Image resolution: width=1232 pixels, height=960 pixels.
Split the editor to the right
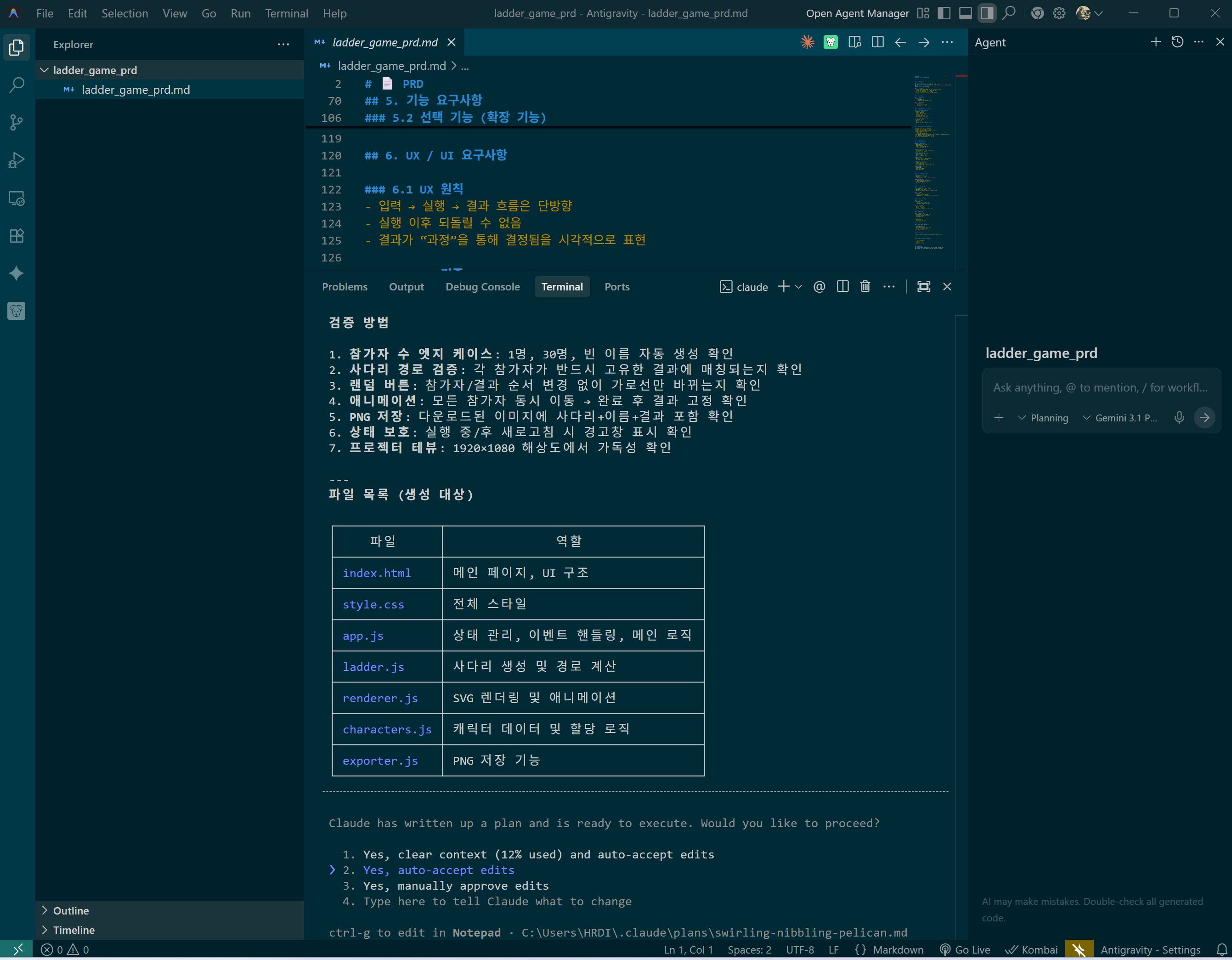pos(878,42)
